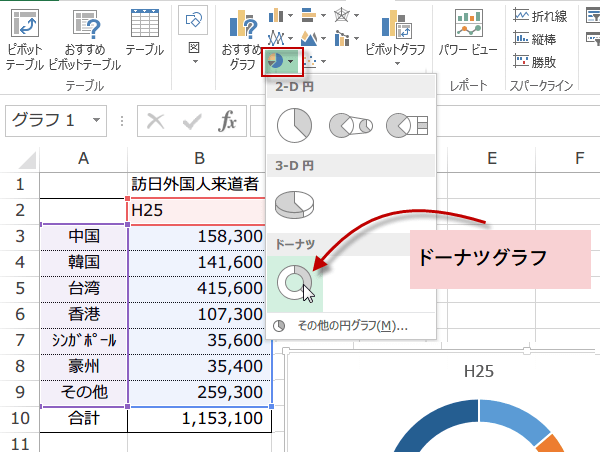Click the Insert Function fx button
The height and width of the screenshot is (452, 600).
click(x=228, y=121)
